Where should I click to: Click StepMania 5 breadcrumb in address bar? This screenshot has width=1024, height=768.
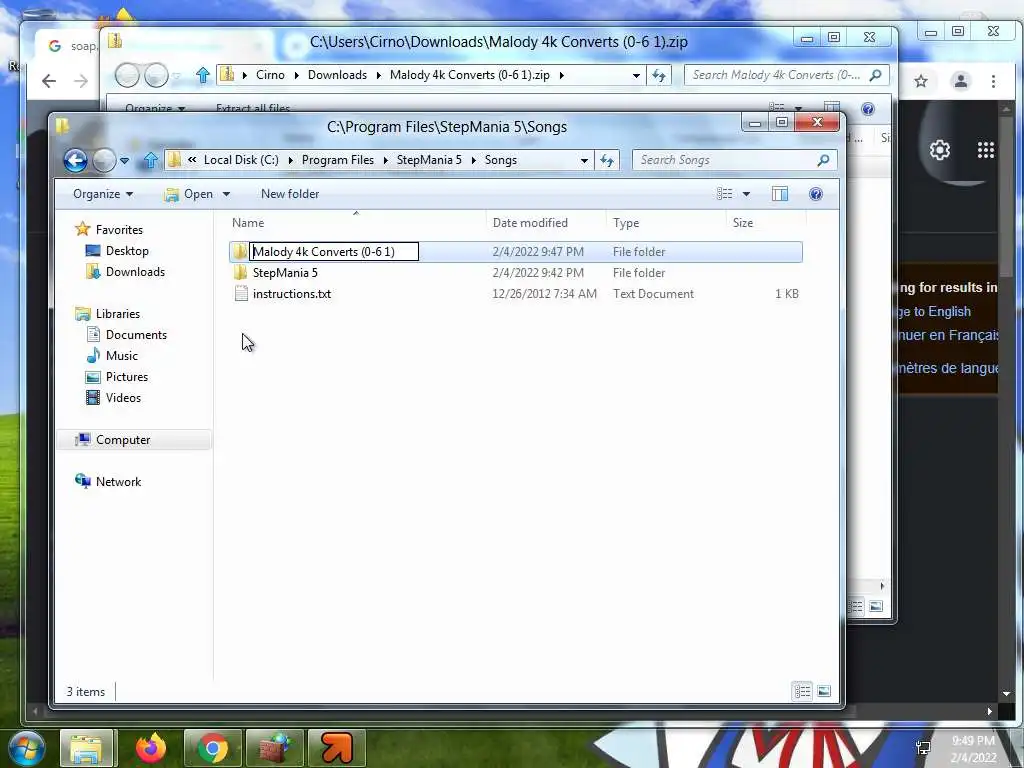[x=429, y=160]
